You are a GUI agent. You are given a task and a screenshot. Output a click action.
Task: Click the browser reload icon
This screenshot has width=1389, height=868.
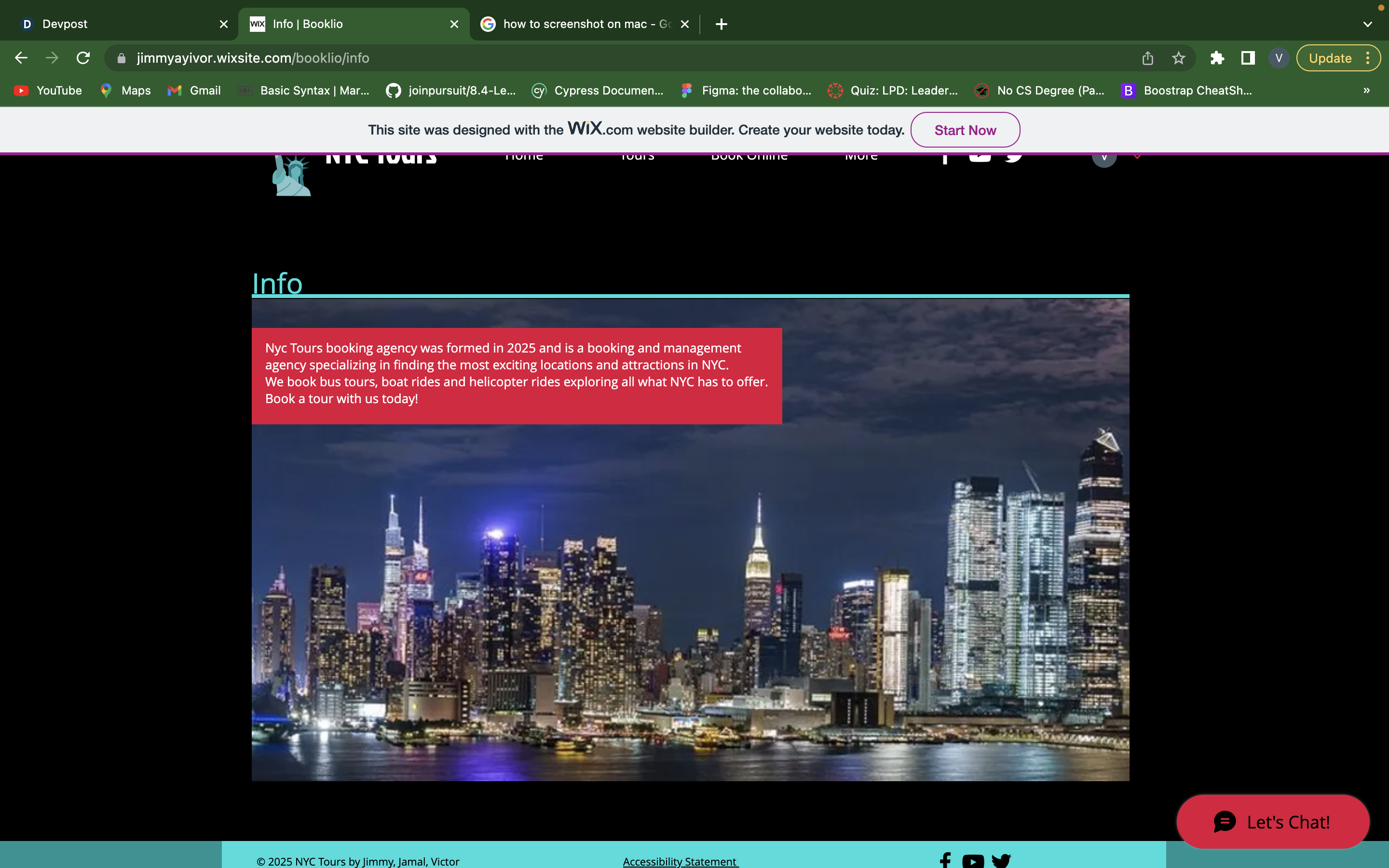click(83, 58)
